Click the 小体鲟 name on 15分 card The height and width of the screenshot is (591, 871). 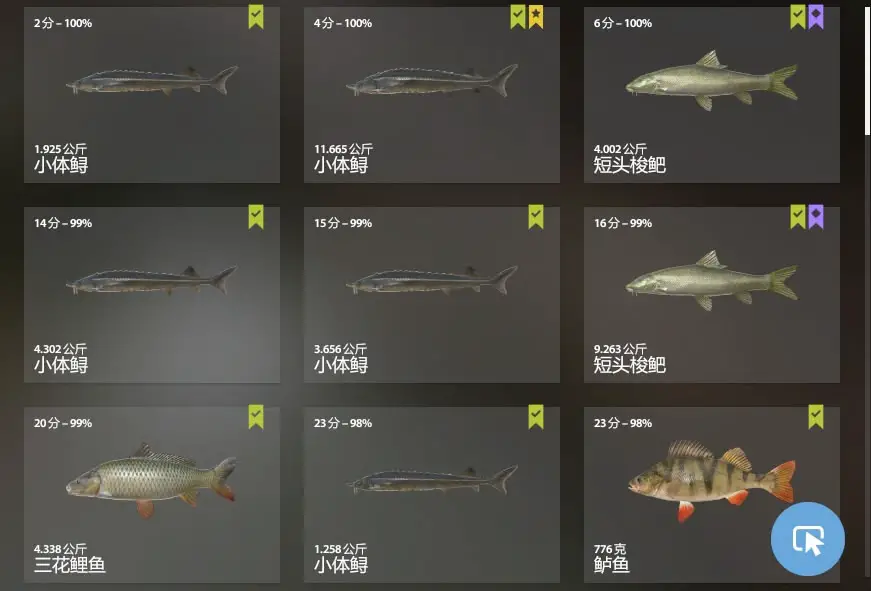pos(341,365)
